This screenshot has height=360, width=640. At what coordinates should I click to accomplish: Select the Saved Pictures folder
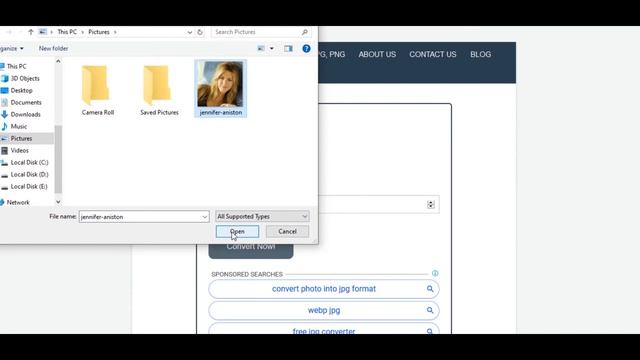click(159, 90)
